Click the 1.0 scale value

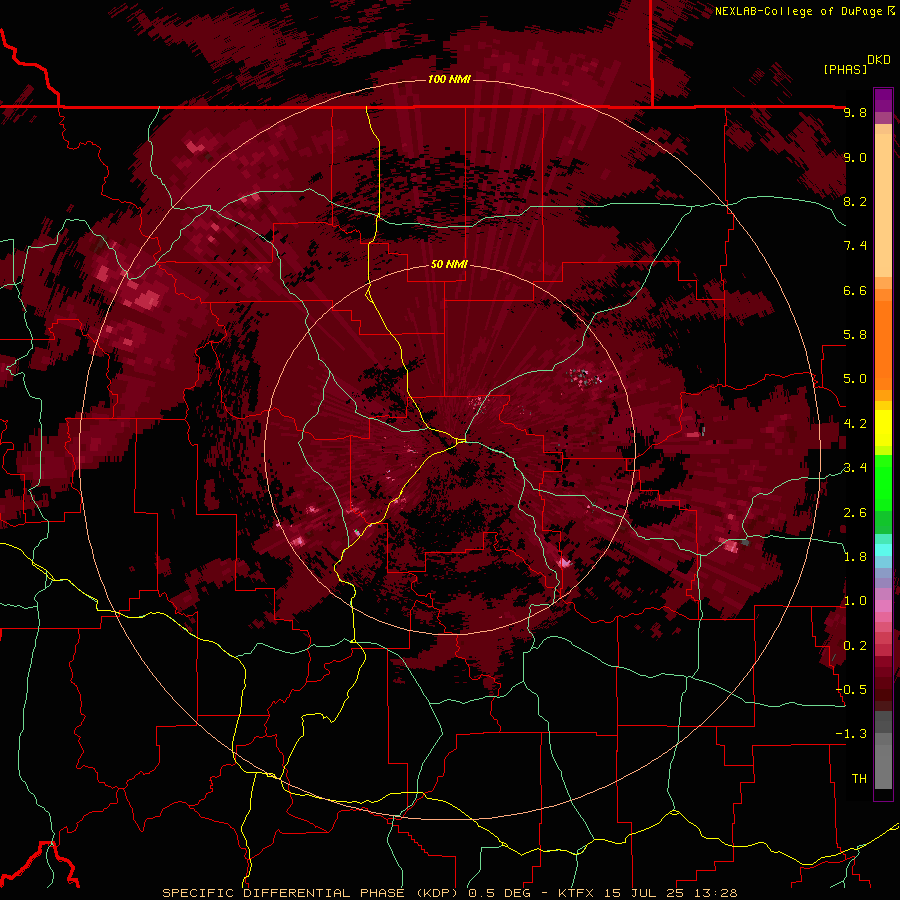point(855,601)
